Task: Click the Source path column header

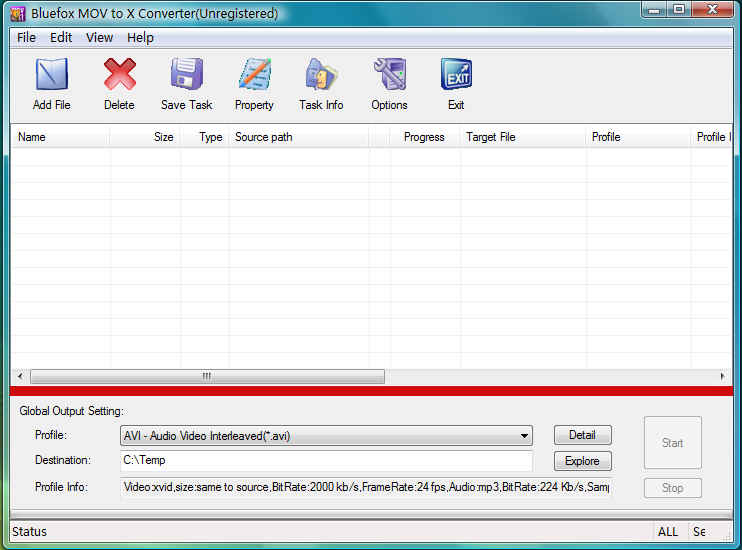Action: (299, 137)
